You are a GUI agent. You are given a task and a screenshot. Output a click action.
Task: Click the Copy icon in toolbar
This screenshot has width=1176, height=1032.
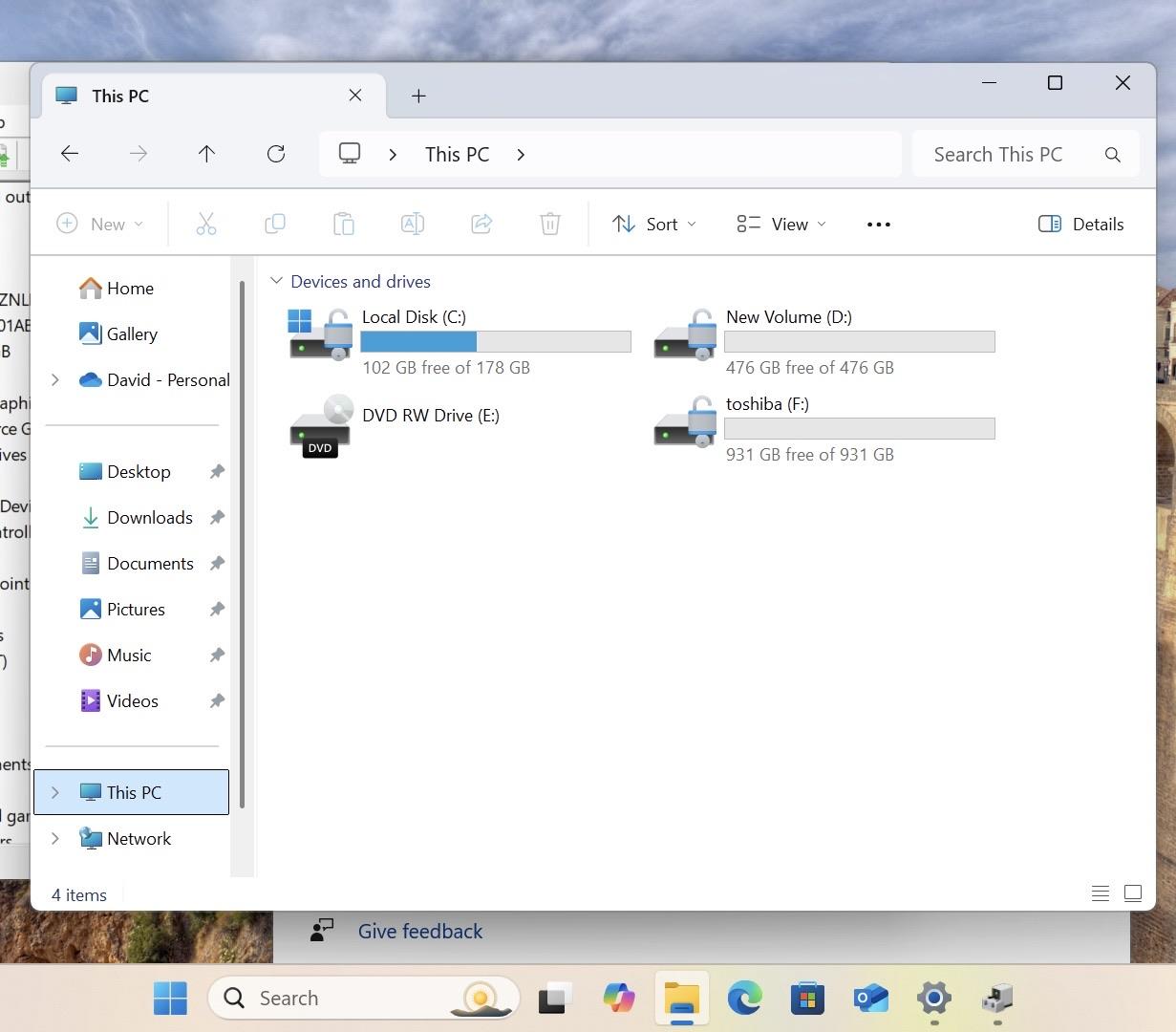click(275, 224)
